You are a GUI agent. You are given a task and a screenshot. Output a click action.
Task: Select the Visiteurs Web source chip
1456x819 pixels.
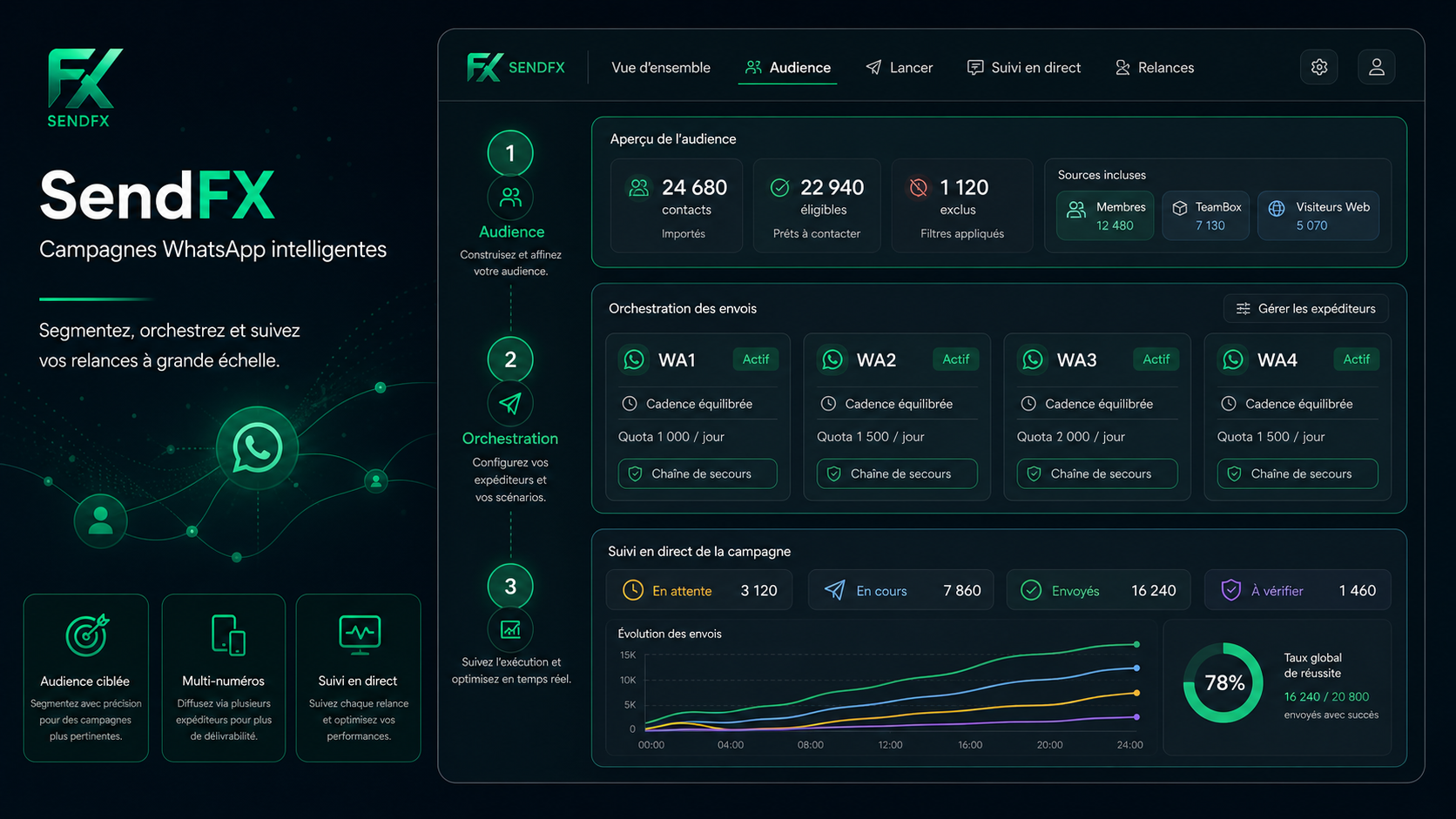pos(1318,216)
